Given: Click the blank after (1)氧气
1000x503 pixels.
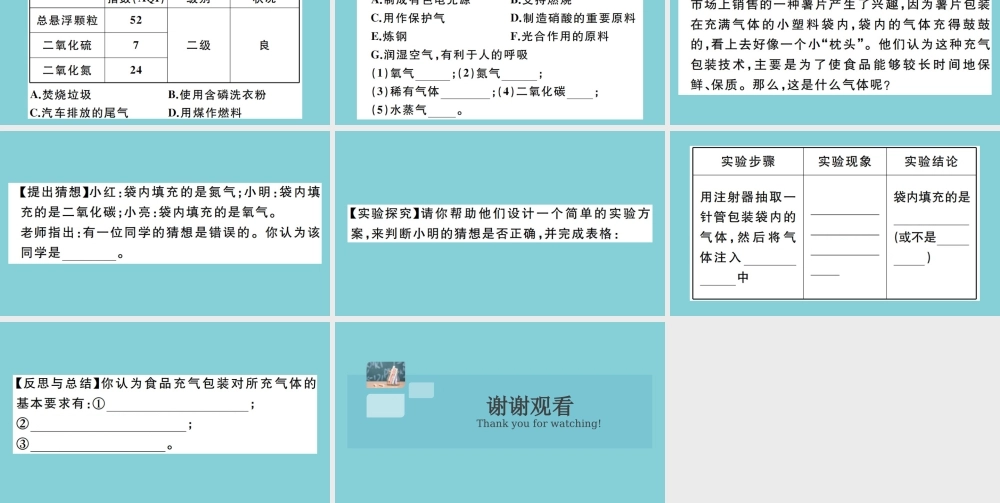Looking at the screenshot, I should coord(432,75).
